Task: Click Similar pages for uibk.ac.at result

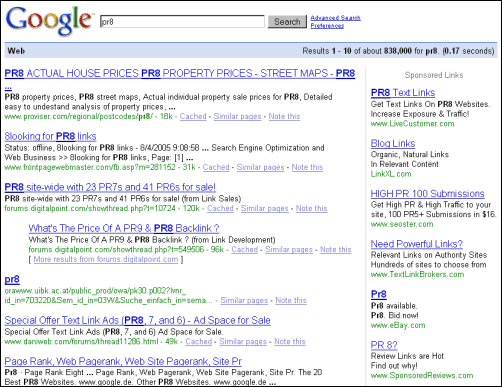Action: coord(244,300)
